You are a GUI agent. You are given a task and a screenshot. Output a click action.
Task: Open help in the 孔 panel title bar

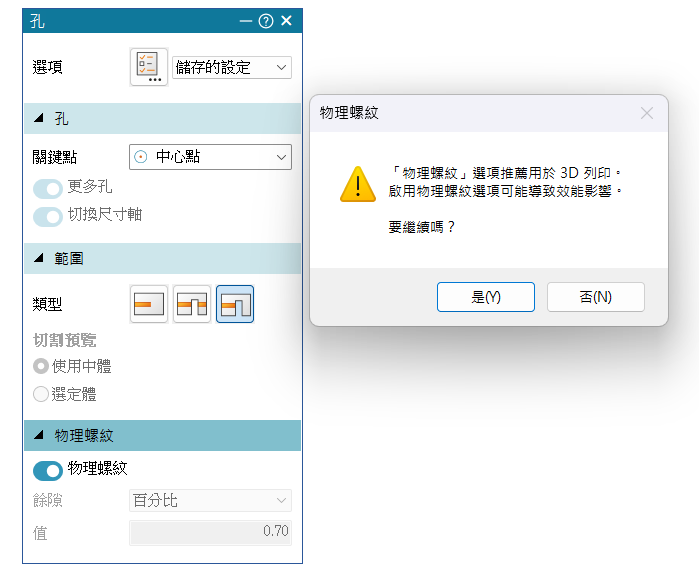[266, 21]
